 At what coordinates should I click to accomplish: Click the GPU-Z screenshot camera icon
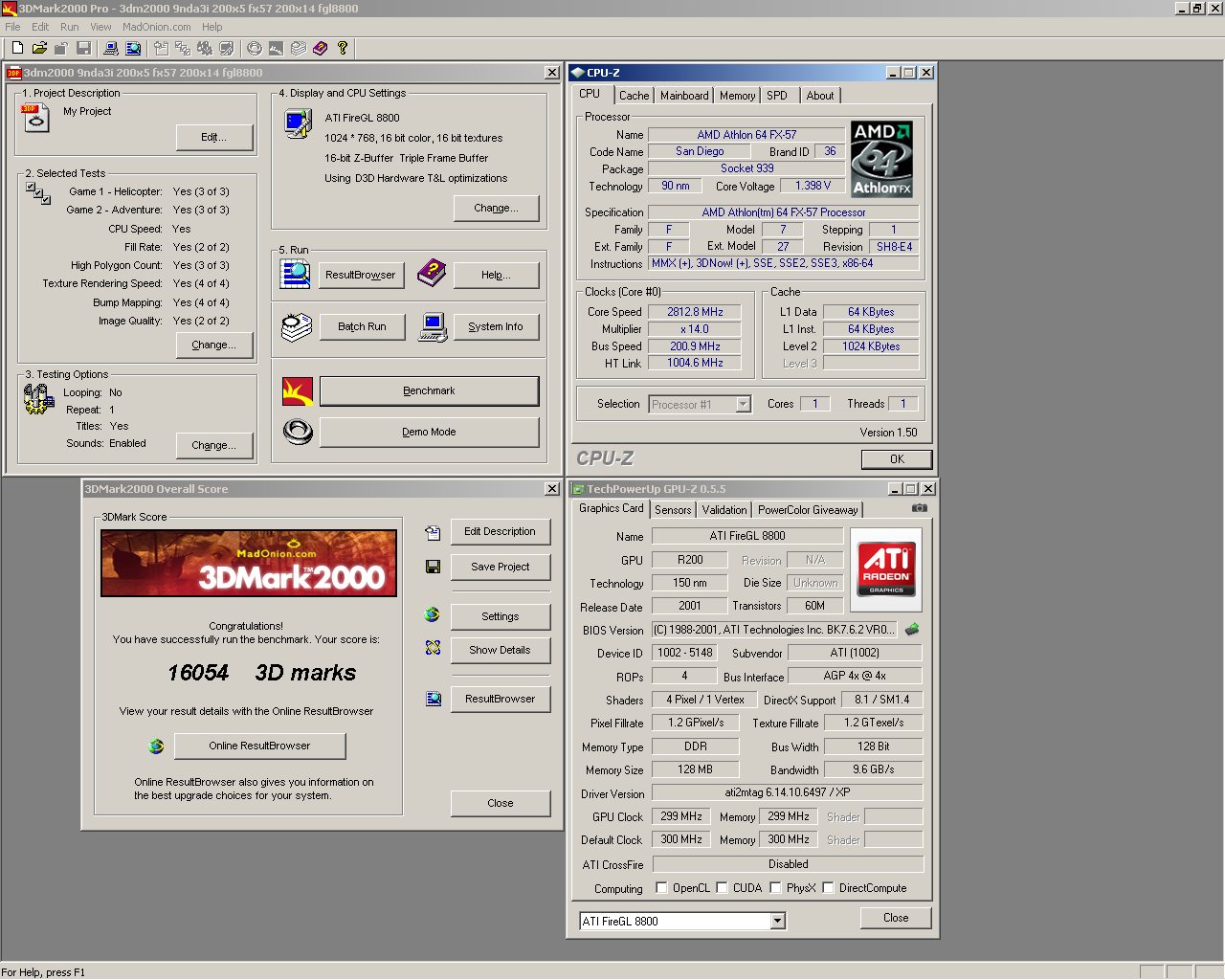tap(919, 508)
